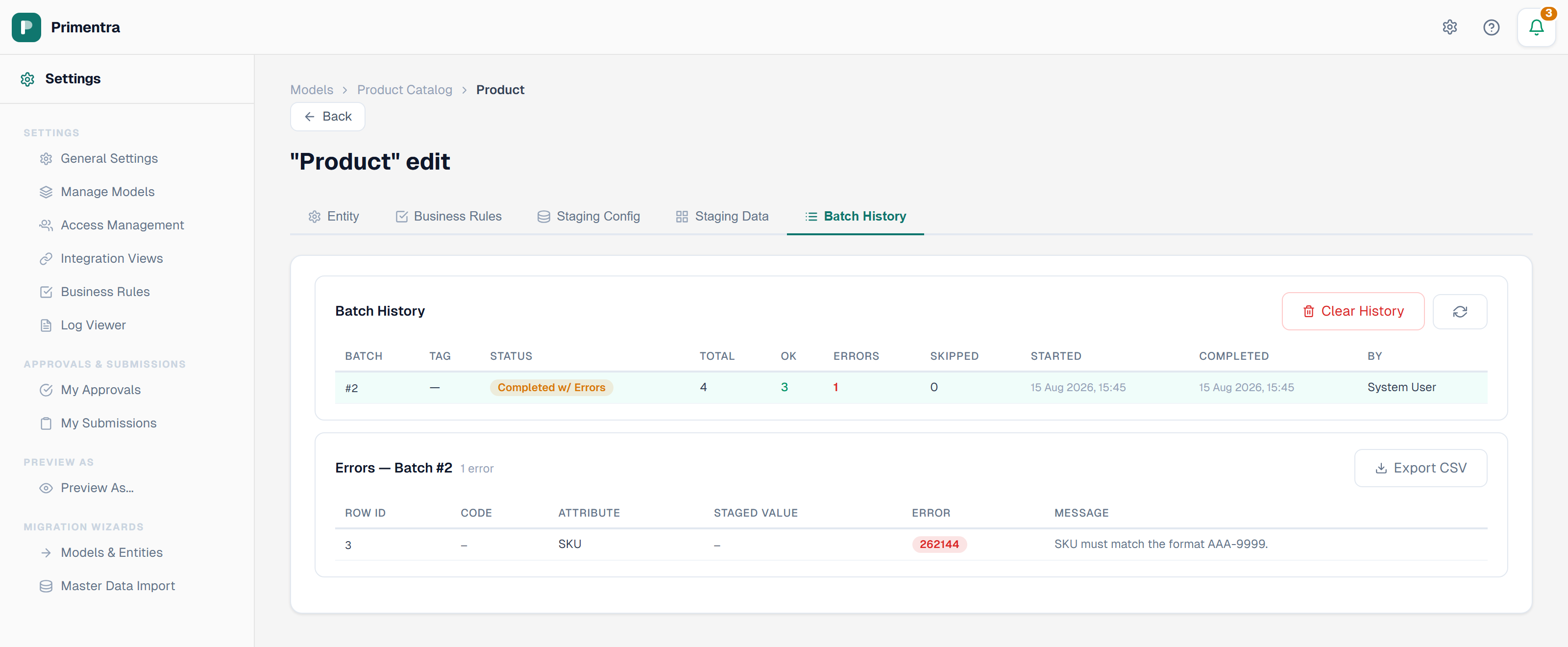Click the download icon in Export CSV
Viewport: 1568px width, 647px height.
(1381, 468)
